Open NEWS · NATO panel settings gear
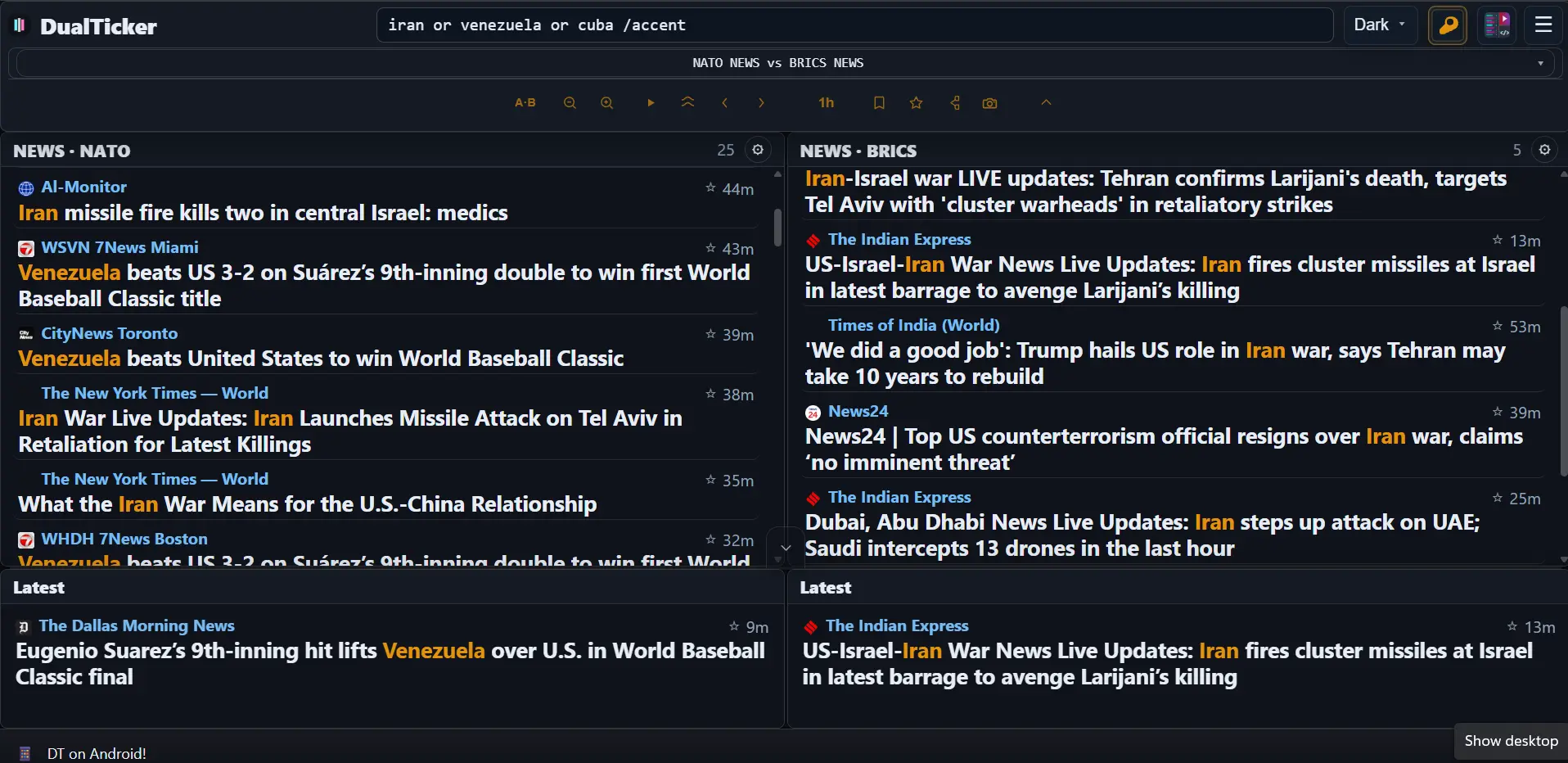 pos(758,150)
